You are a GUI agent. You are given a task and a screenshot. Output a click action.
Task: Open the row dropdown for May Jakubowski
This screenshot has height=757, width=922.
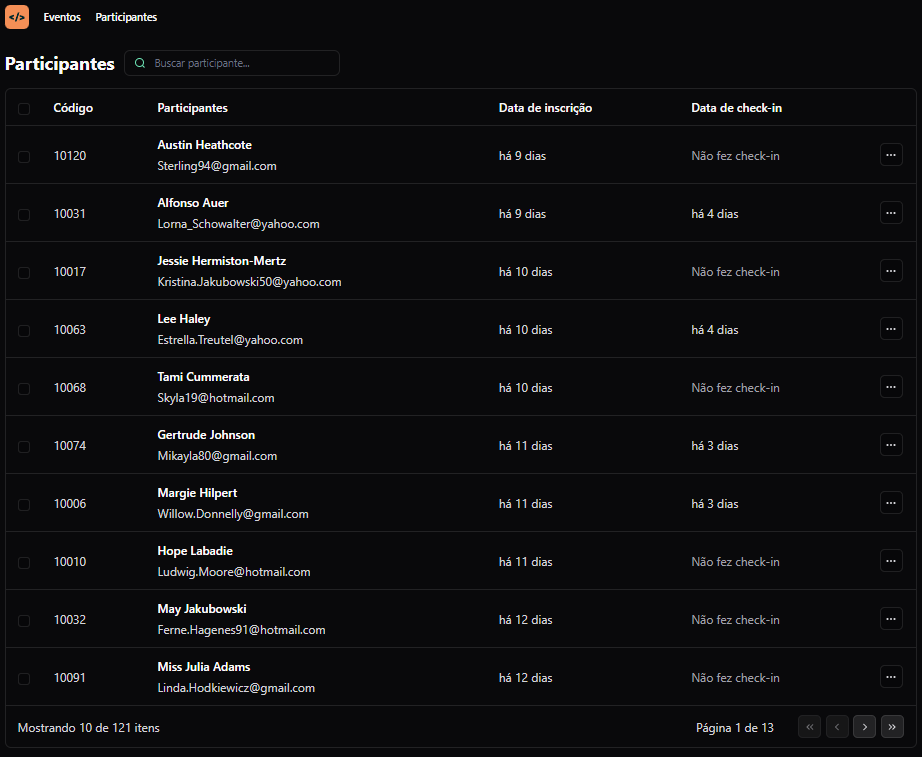pos(891,618)
